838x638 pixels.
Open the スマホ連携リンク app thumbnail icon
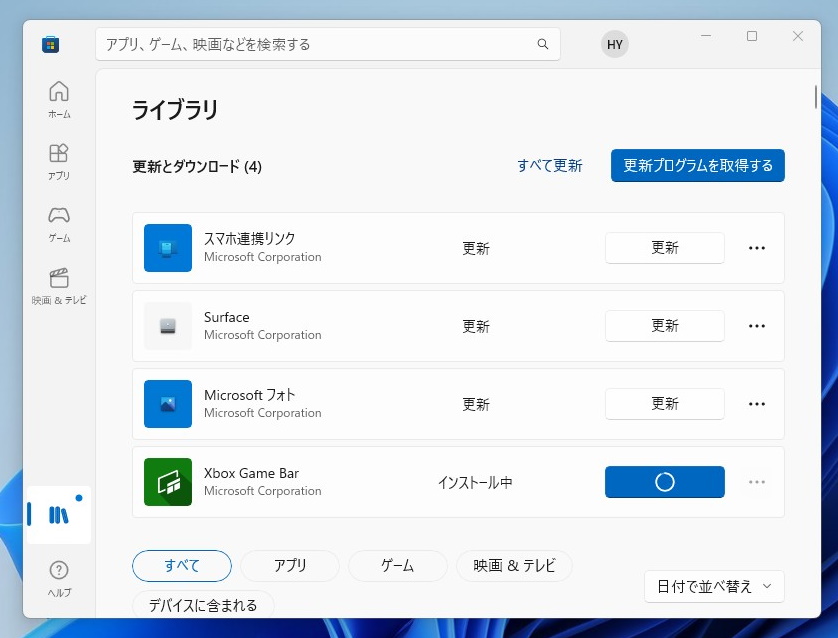167,248
